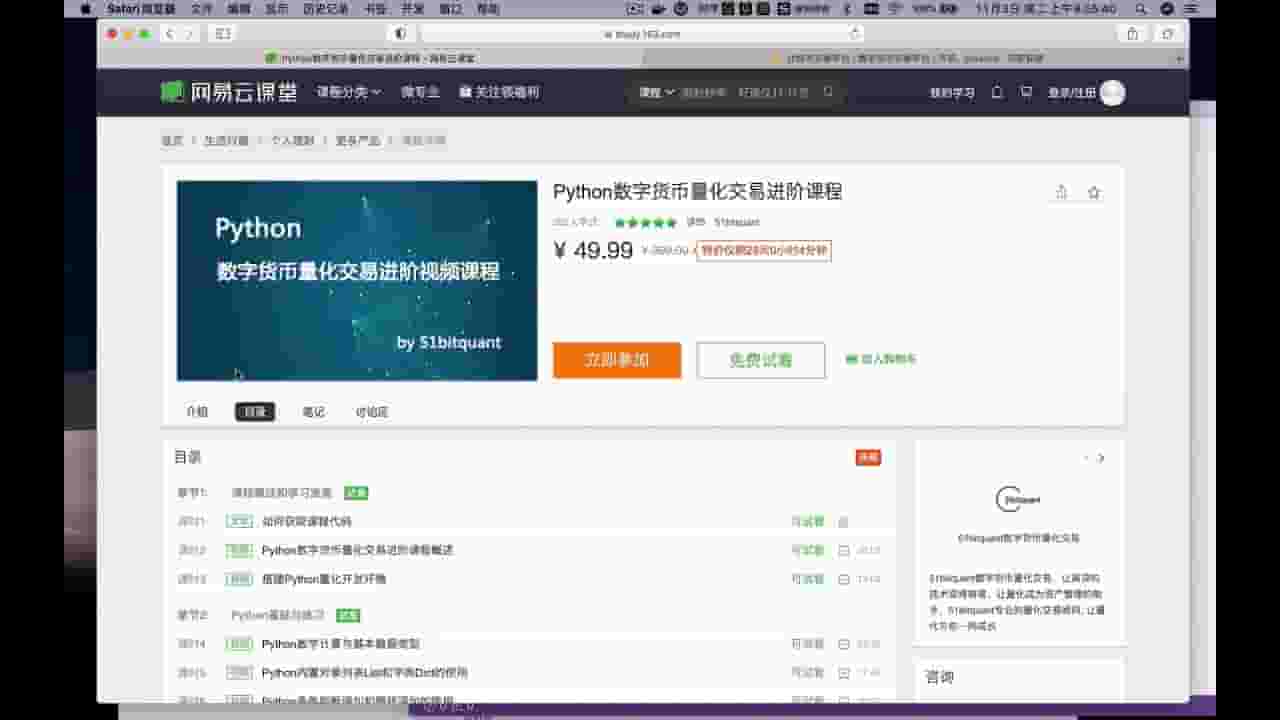
Task: Click 可试看 for Python数字计算与基本数据类型
Action: (x=808, y=644)
